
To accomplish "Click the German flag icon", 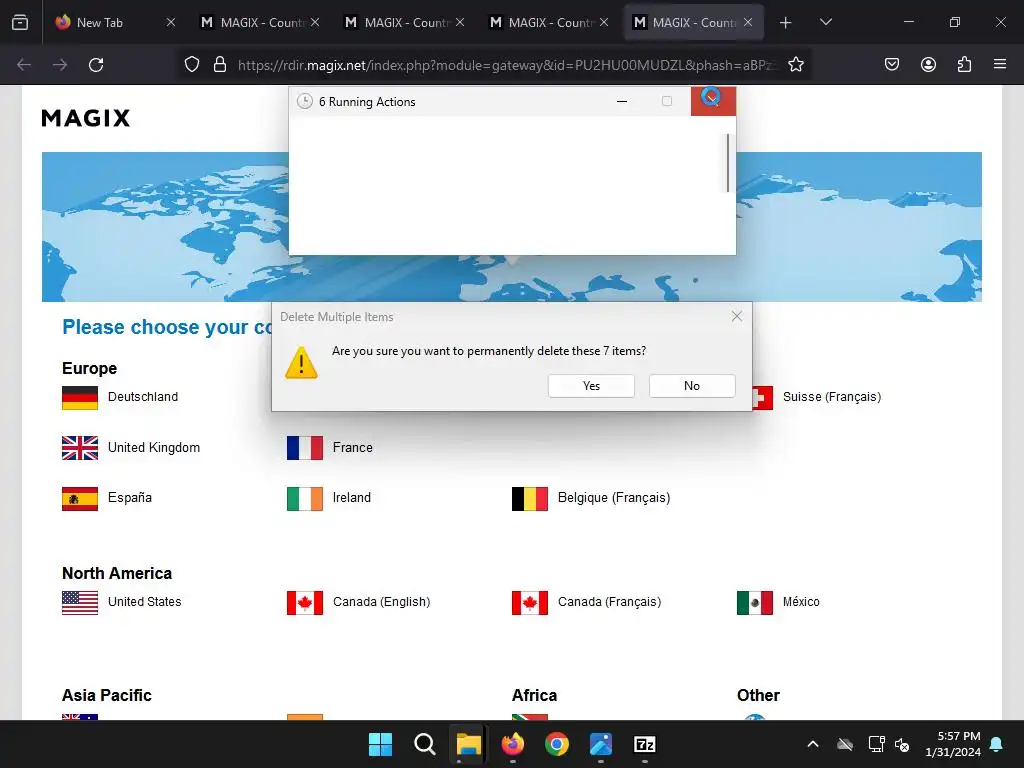I will coord(80,398).
